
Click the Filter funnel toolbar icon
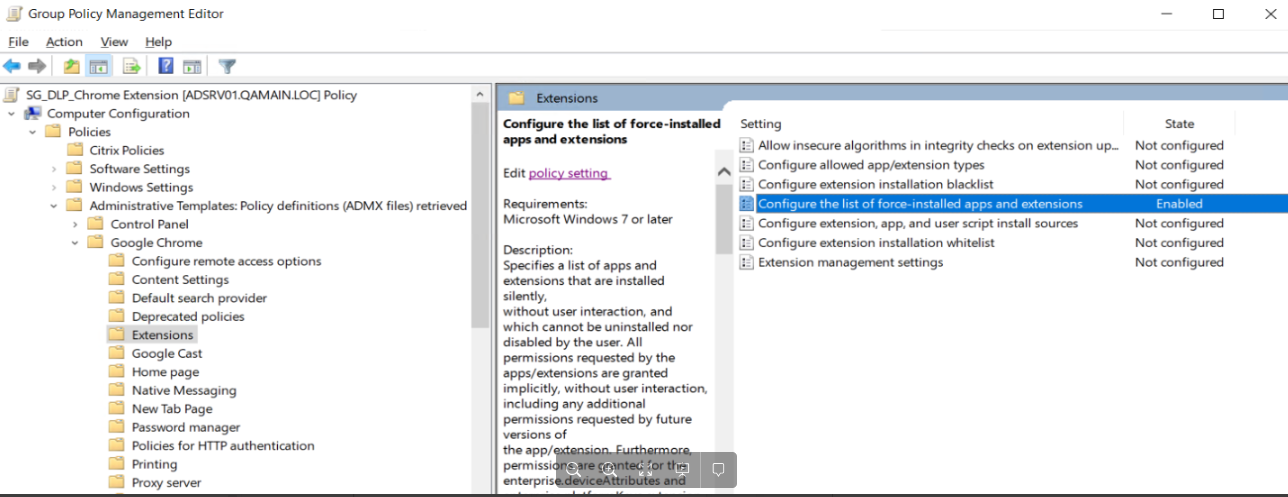(227, 67)
